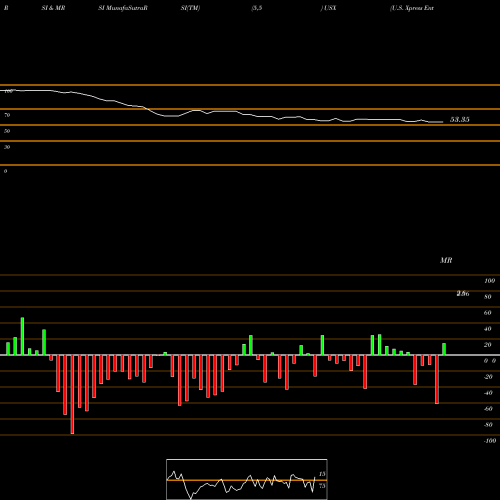This screenshot has height=500, width=500.
Task: Click the -60 label on the MR axis
Action: point(488,409)
